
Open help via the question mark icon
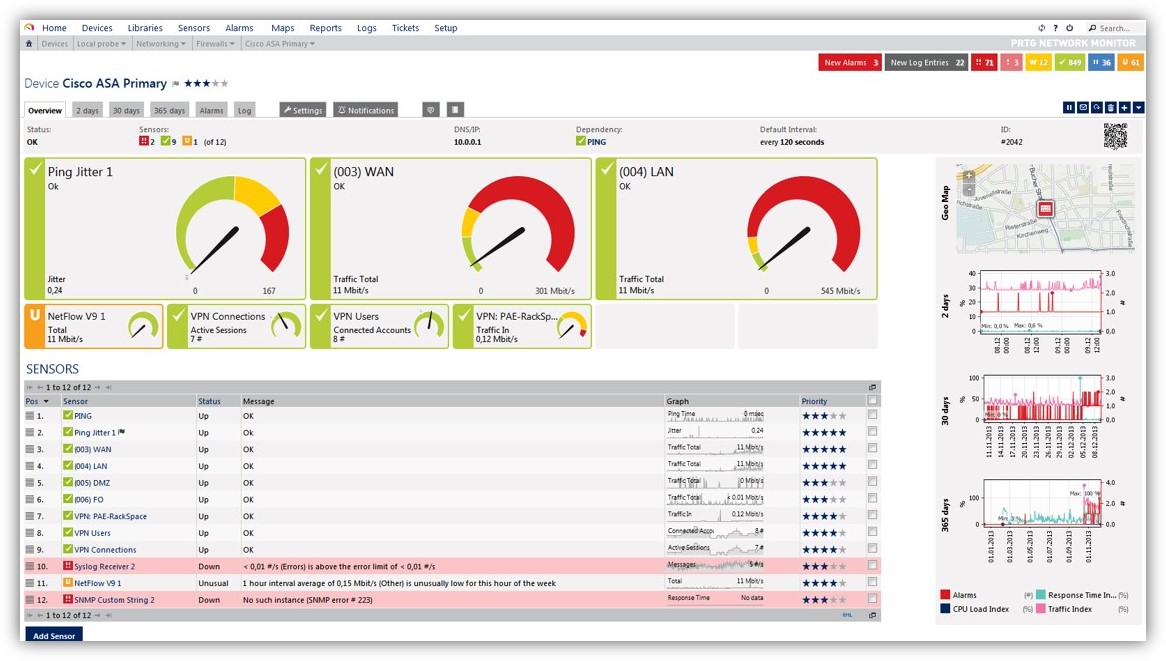[1056, 28]
